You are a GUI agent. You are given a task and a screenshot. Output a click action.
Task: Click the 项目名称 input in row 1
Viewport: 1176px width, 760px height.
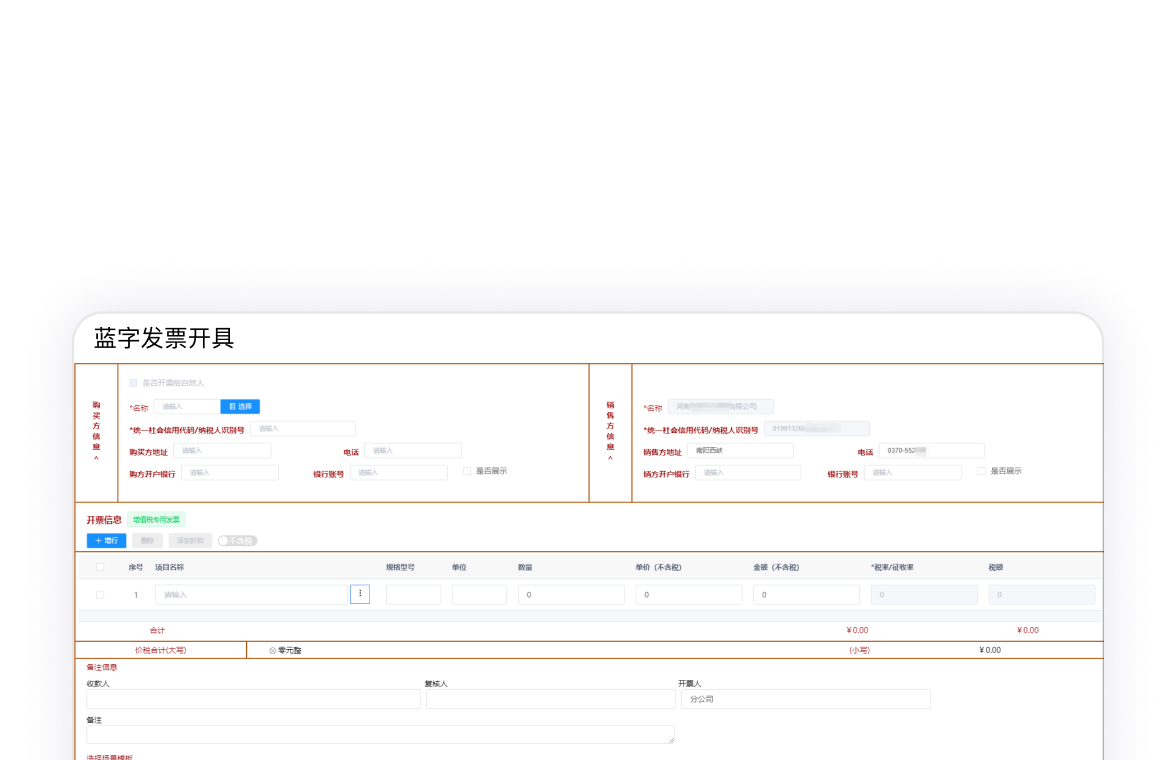click(x=251, y=595)
